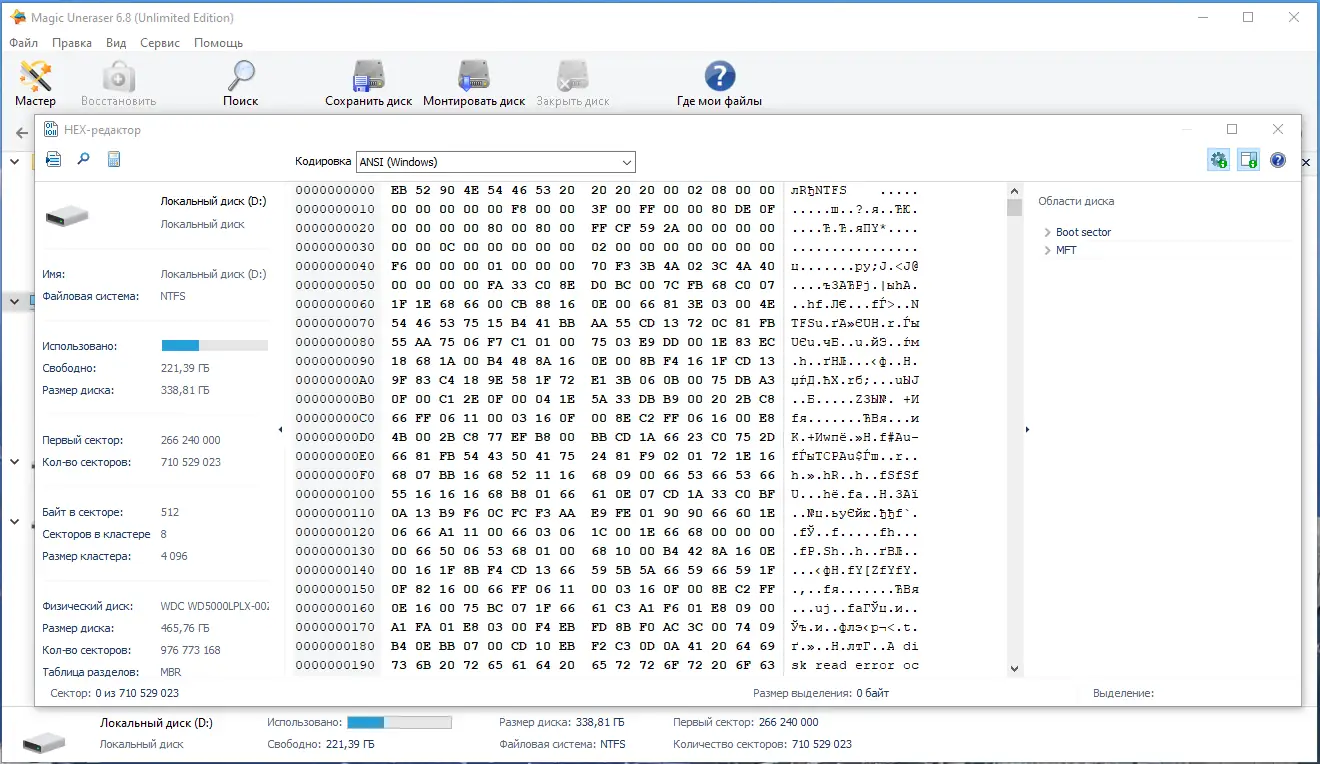Toggle the gear settings panel button

click(x=1218, y=160)
